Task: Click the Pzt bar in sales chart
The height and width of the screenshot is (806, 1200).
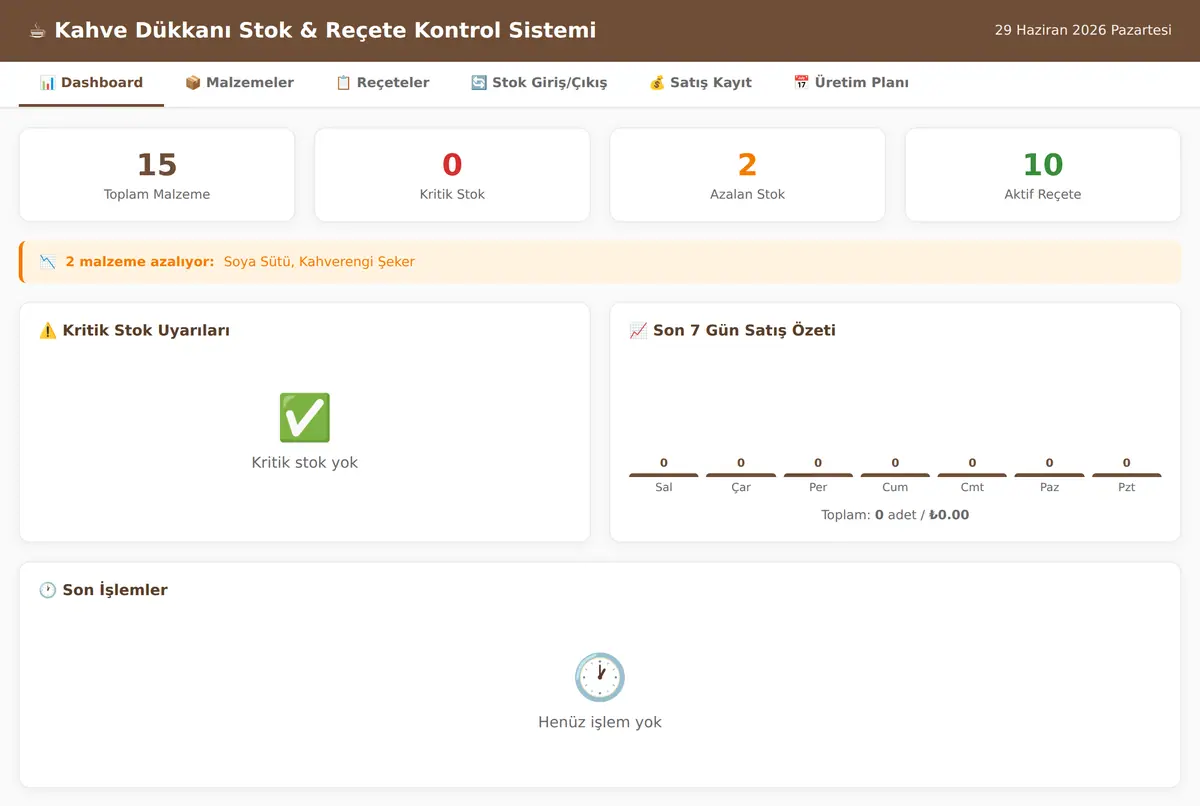Action: coord(1126,475)
